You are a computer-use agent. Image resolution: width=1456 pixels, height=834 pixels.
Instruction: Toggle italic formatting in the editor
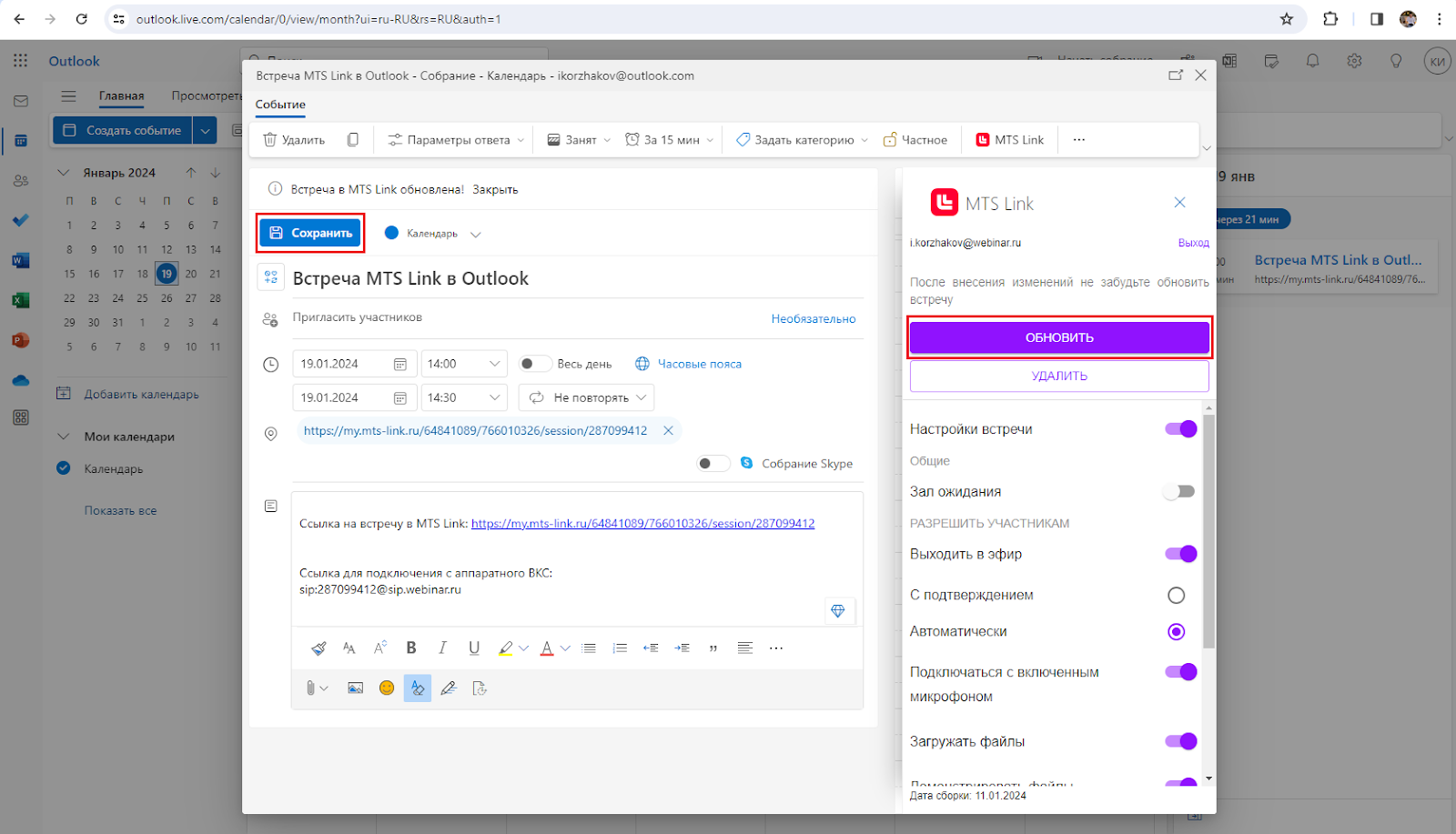[x=442, y=648]
